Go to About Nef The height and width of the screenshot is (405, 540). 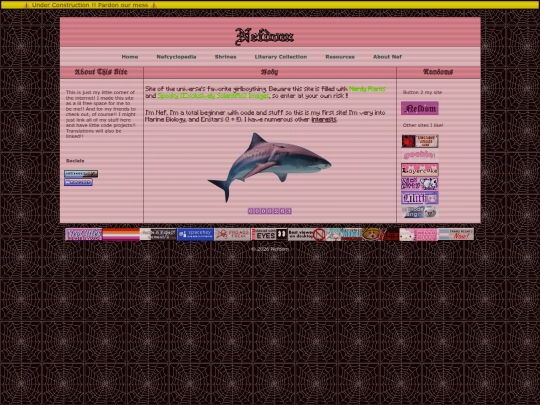[387, 57]
